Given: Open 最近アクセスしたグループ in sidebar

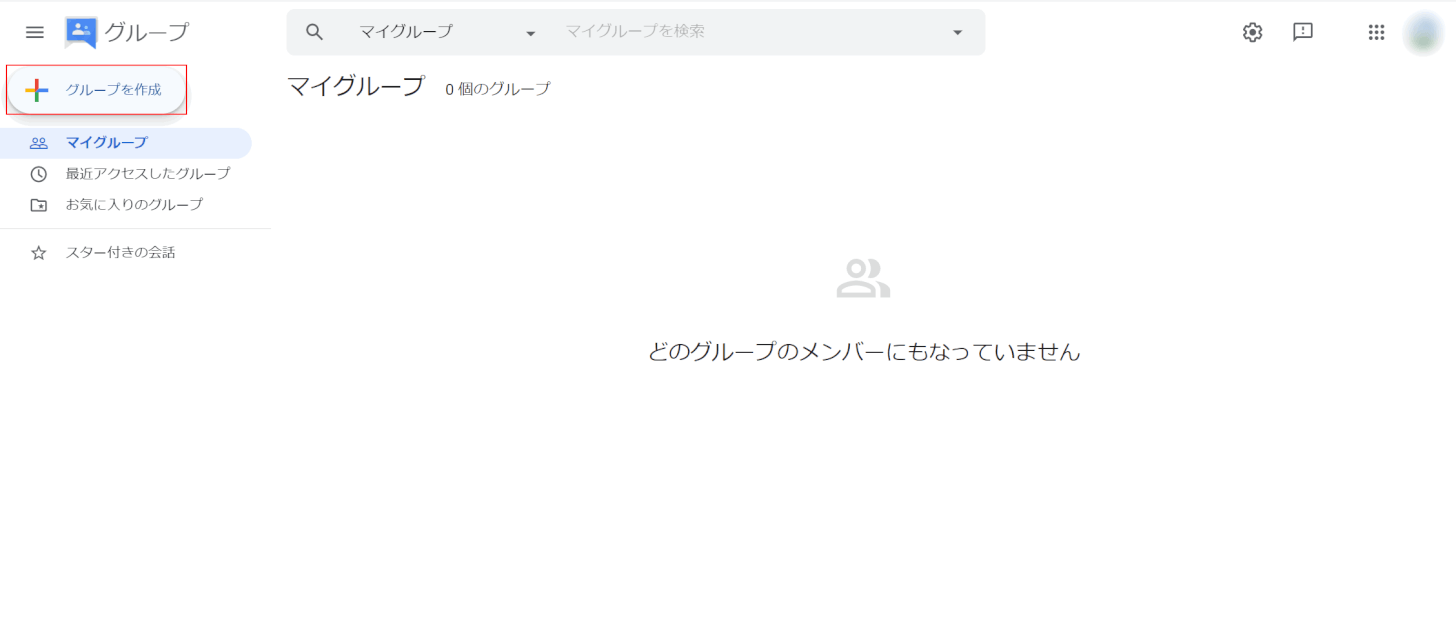Looking at the screenshot, I should tap(148, 174).
